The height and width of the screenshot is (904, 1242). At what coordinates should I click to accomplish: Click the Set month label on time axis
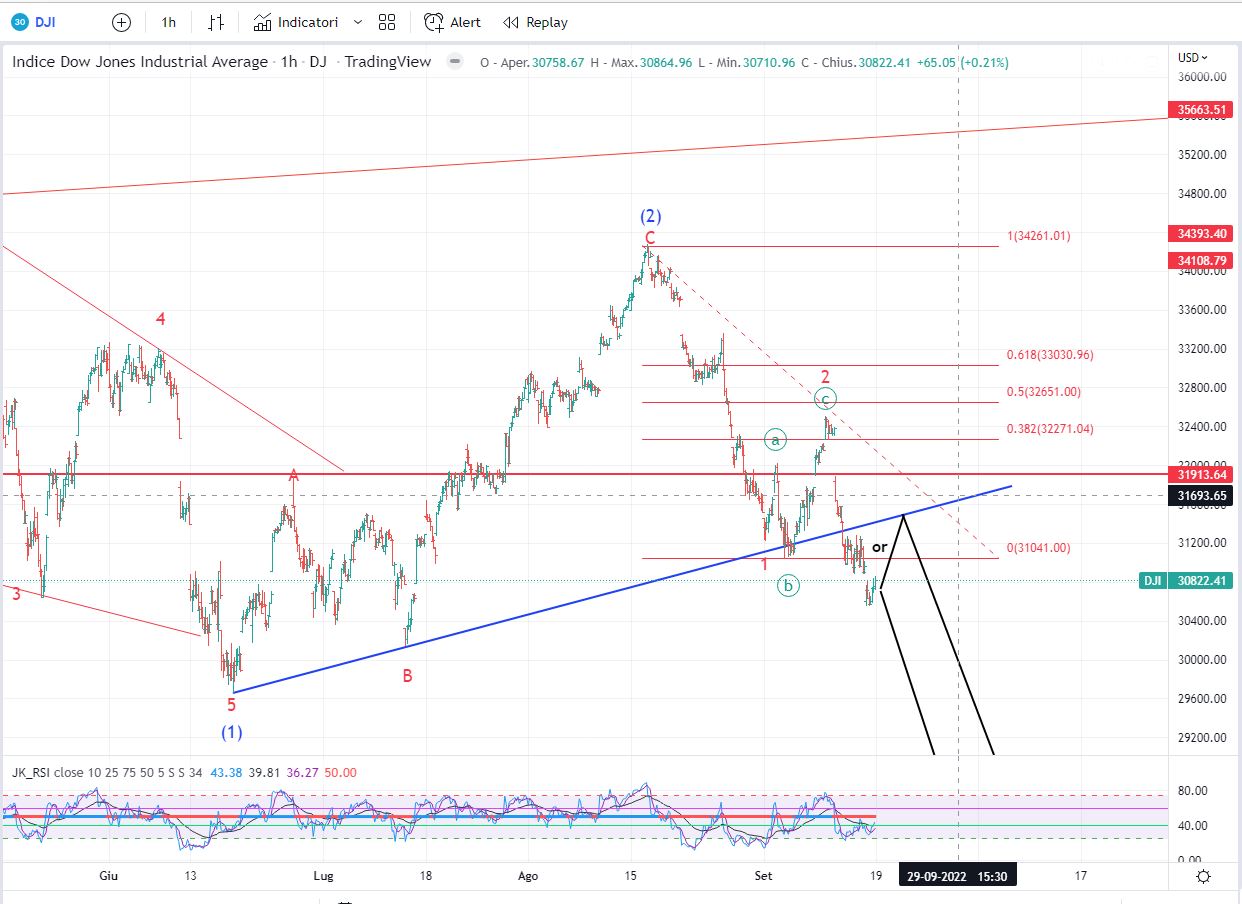[x=765, y=876]
